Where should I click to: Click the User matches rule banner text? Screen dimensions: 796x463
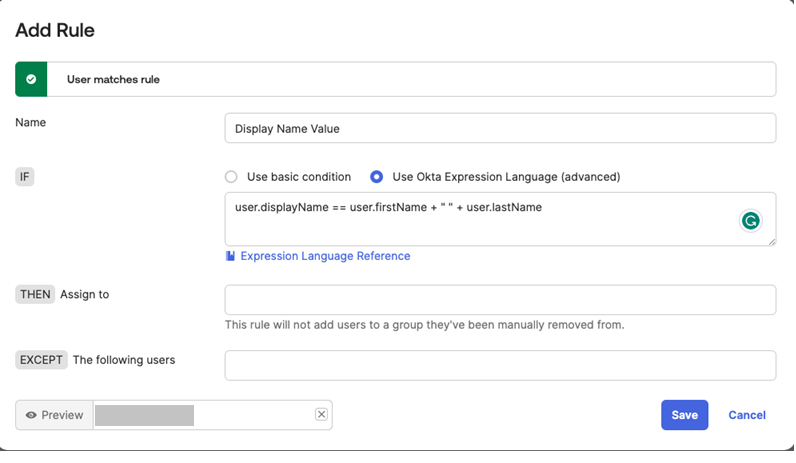(113, 79)
